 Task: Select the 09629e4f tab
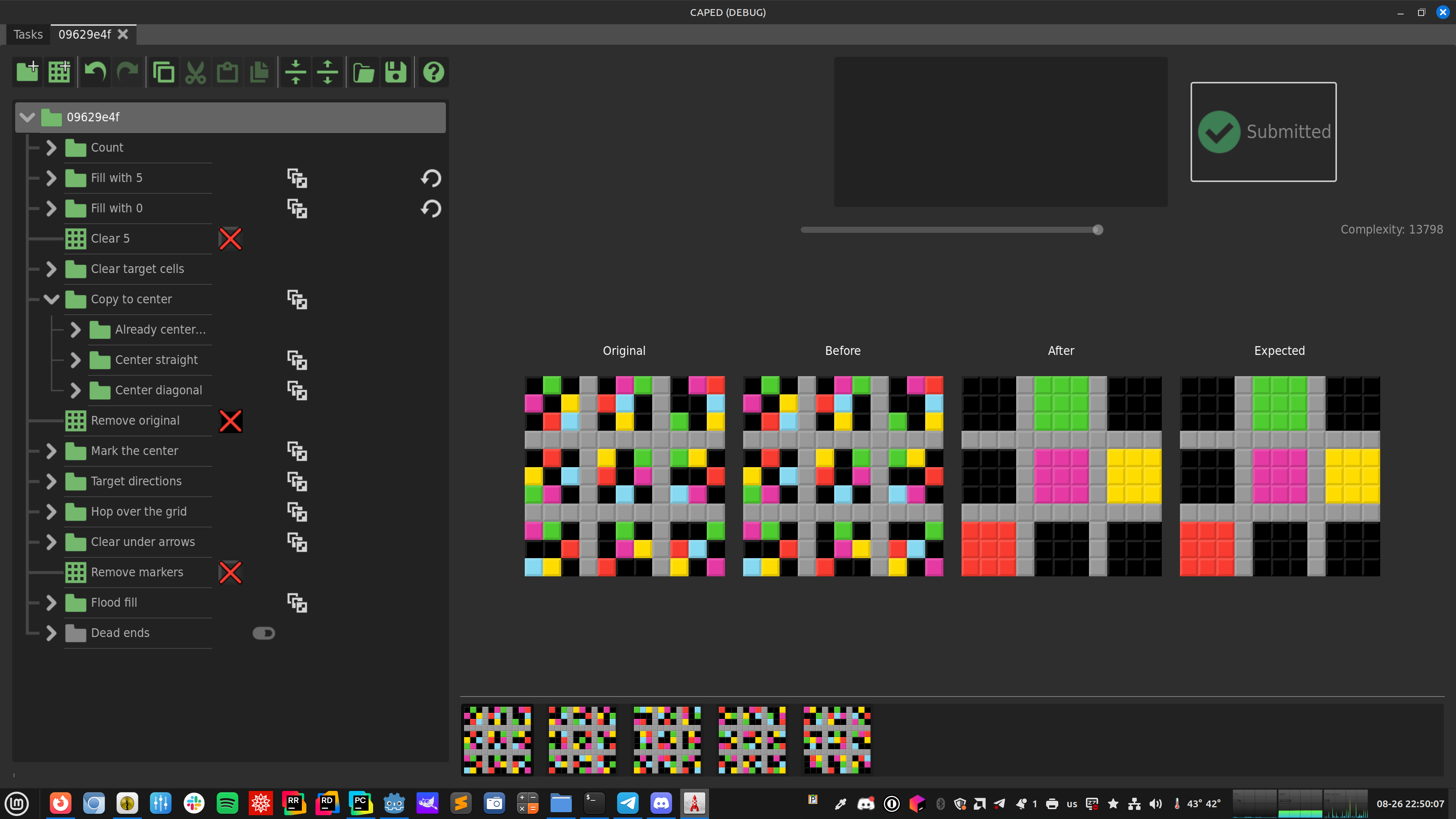pyautogui.click(x=85, y=35)
